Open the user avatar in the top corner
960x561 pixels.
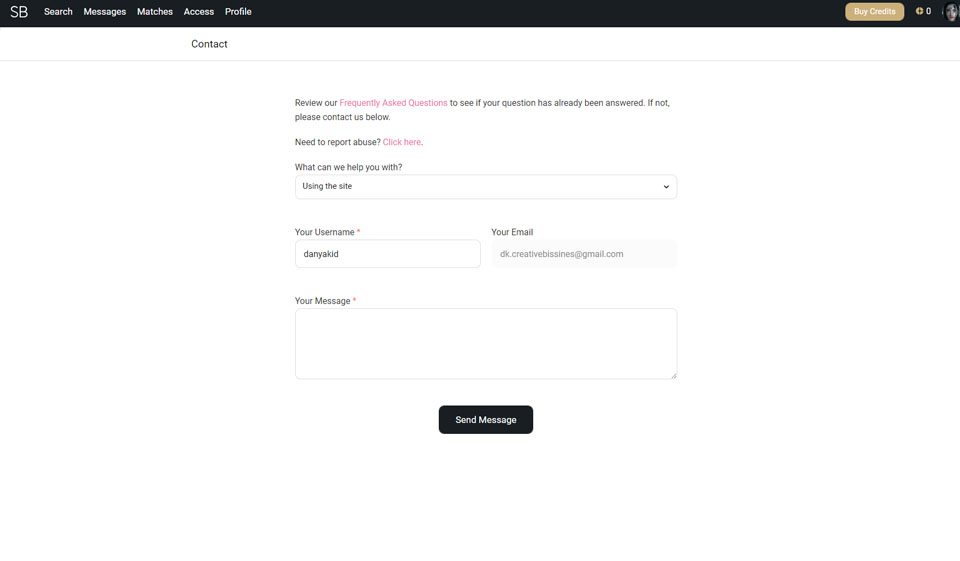point(951,12)
